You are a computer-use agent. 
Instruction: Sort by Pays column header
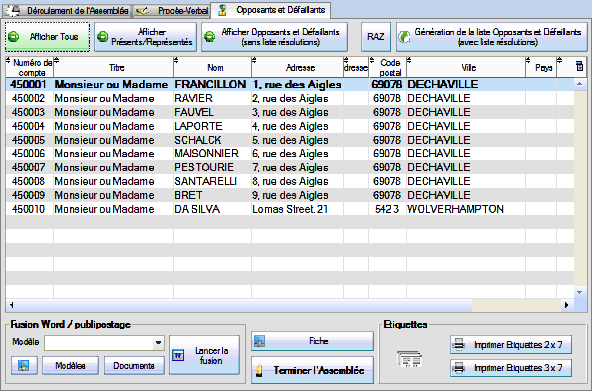(541, 67)
